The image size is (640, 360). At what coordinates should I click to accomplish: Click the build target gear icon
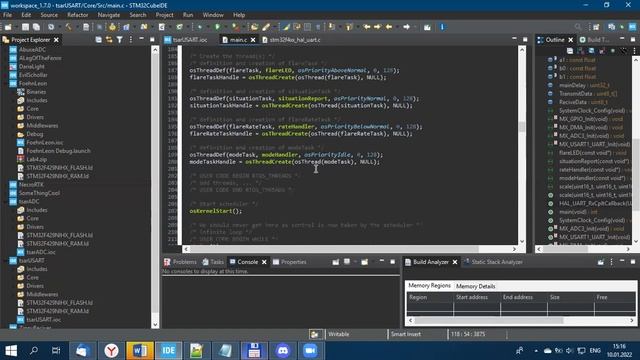[x=51, y=27]
